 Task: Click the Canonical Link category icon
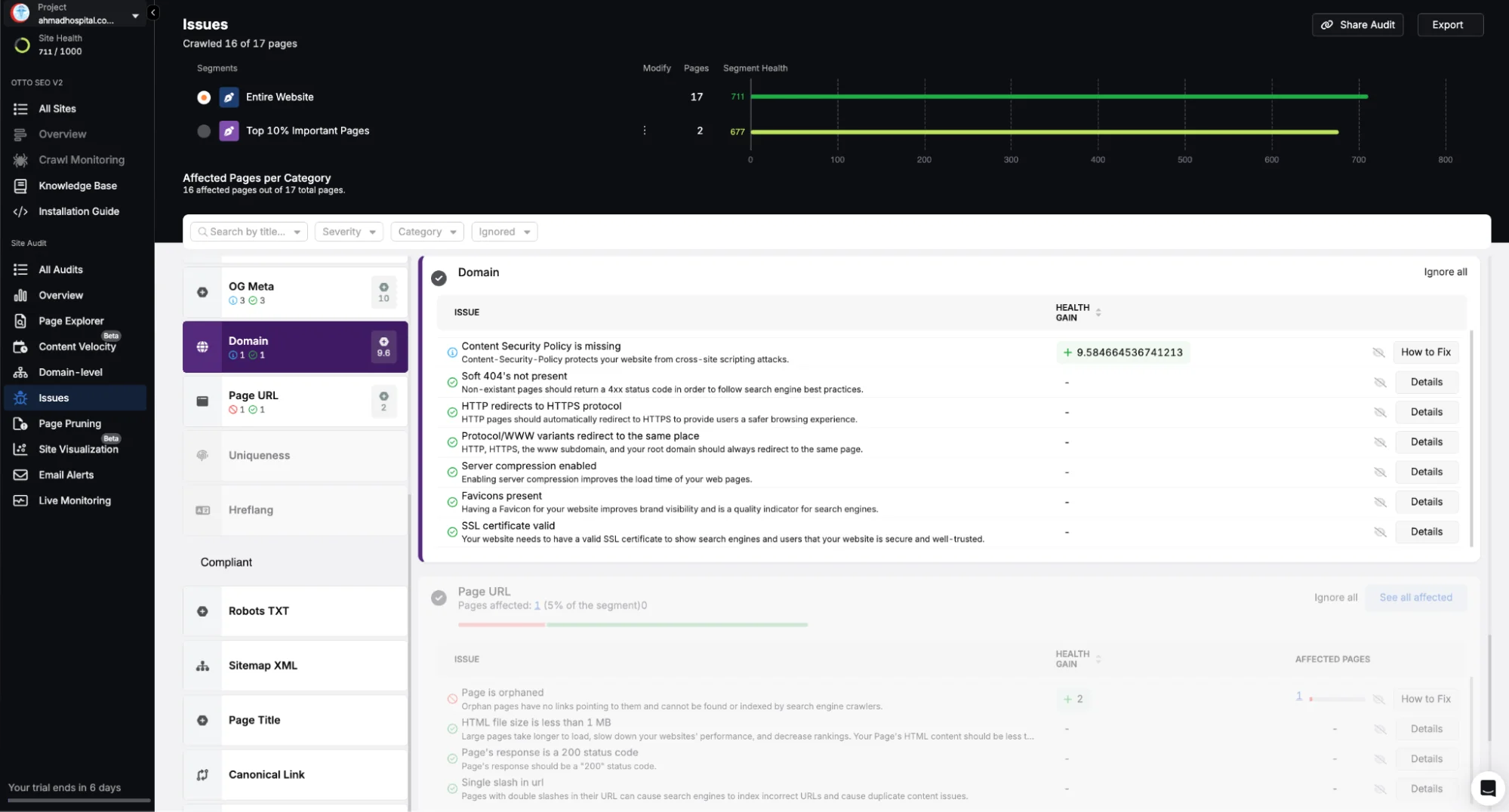tap(202, 775)
